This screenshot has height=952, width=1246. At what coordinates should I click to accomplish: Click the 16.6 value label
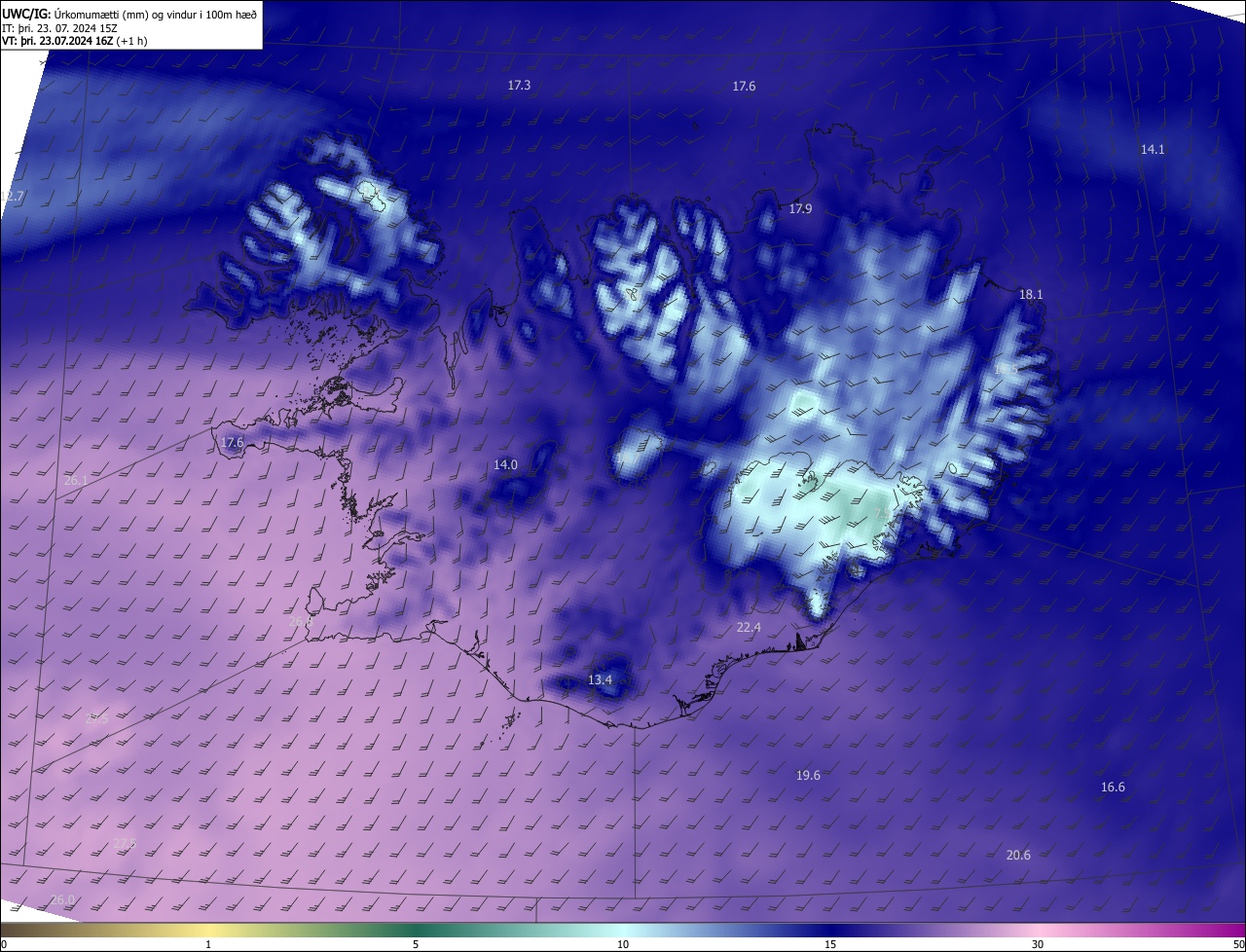[1113, 787]
